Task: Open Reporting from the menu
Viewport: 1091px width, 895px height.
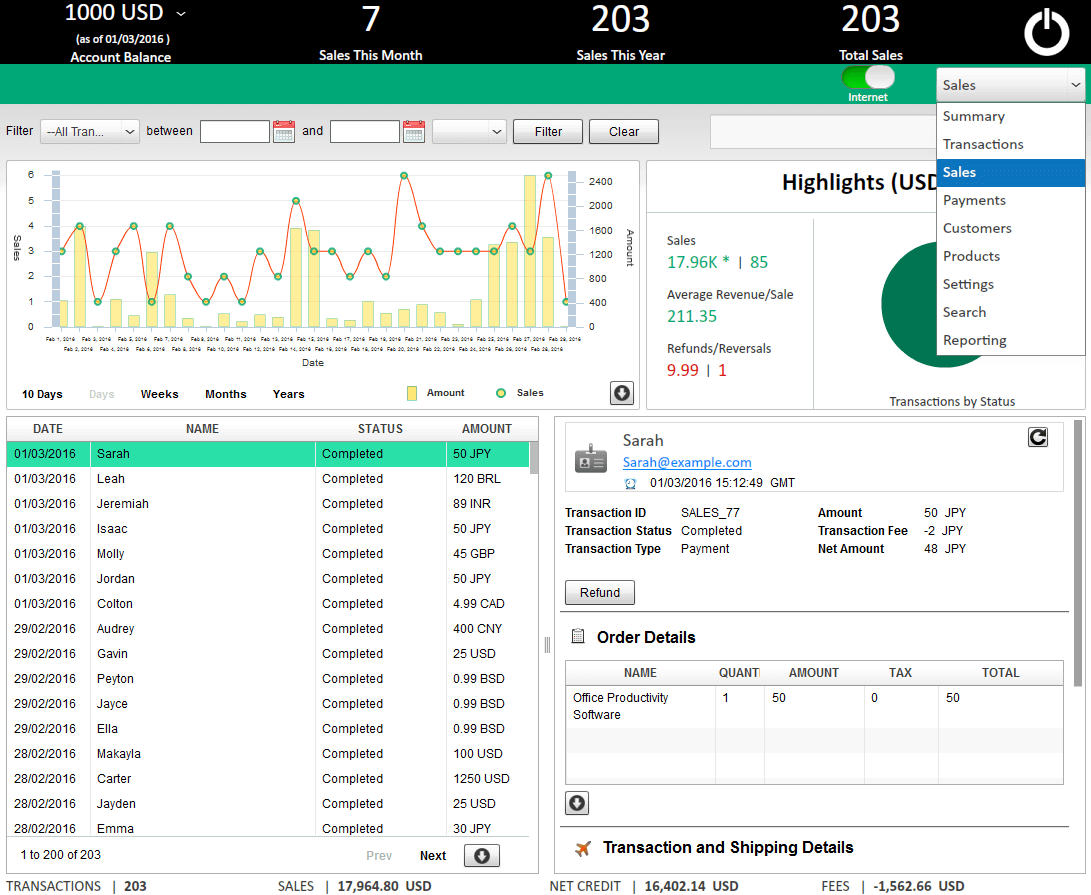Action: pos(1010,340)
